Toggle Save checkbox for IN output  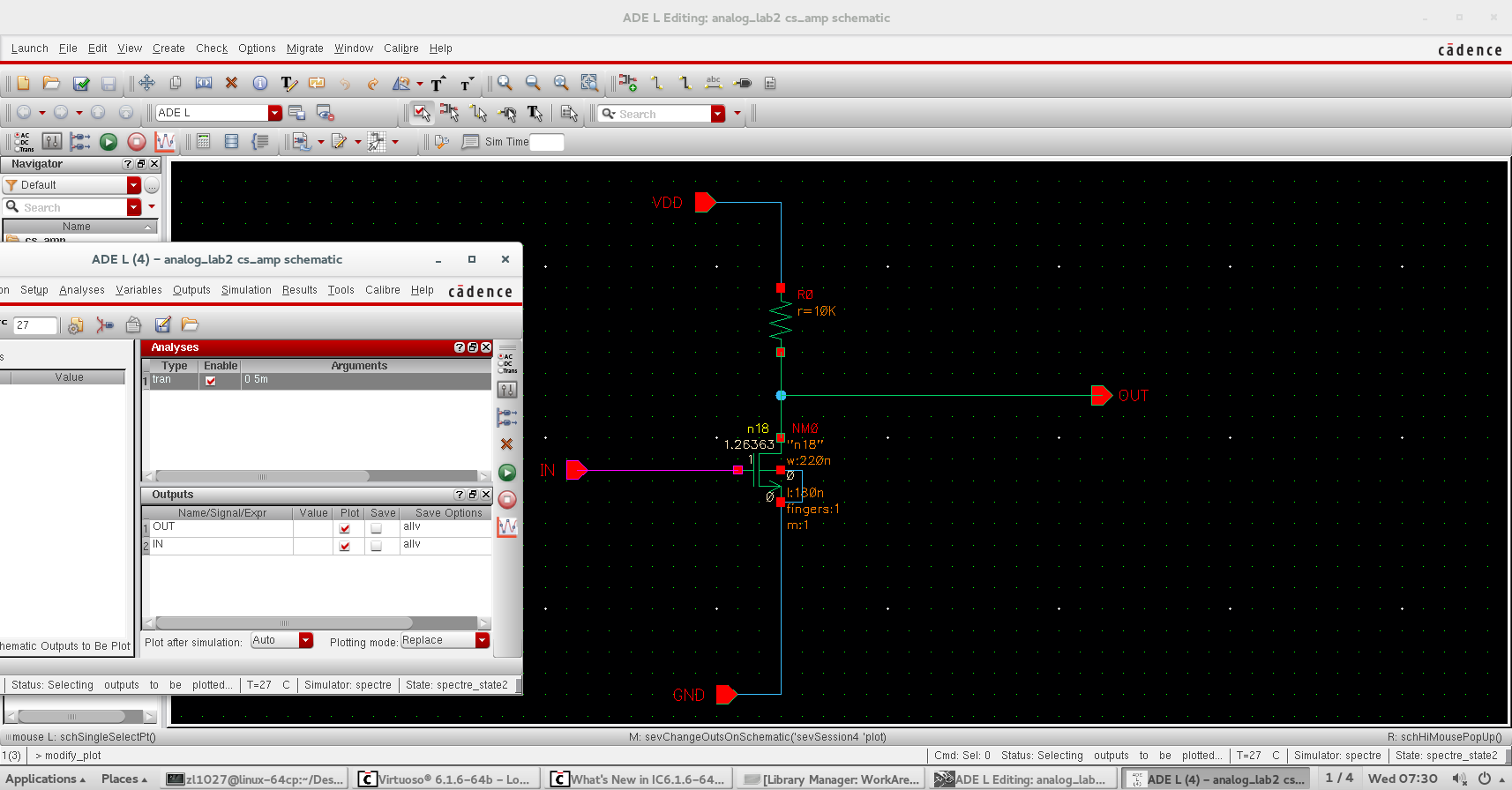point(377,546)
